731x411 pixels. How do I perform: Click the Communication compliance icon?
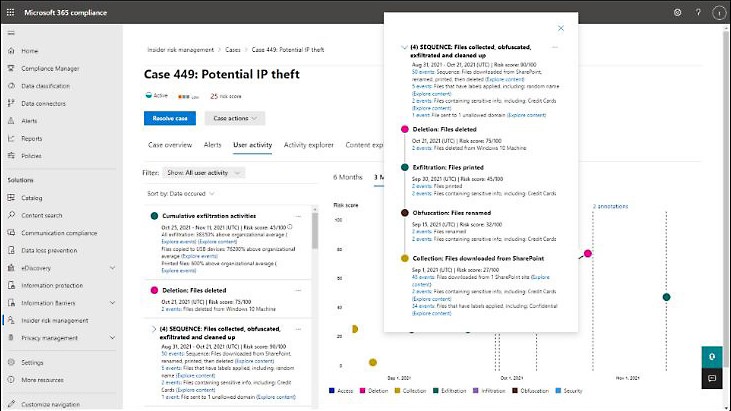(11, 233)
